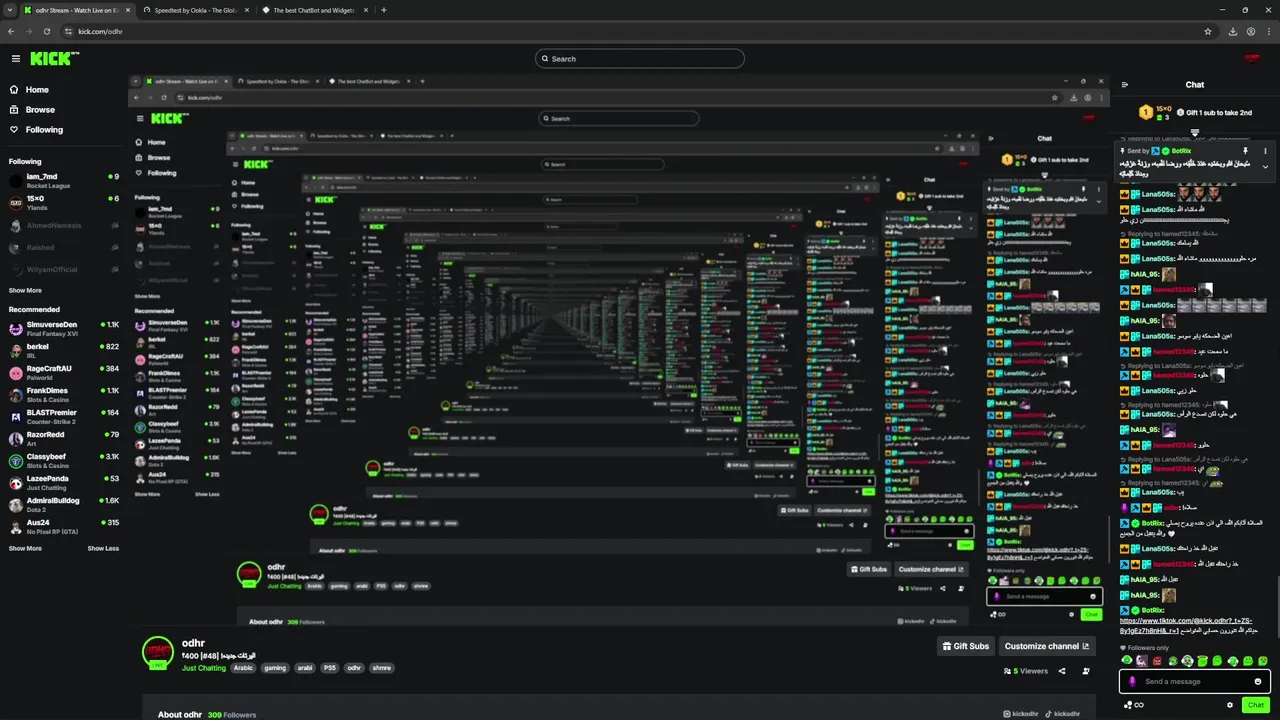Open SimuverseDen recommended channel
The height and width of the screenshot is (720, 1280).
pos(64,328)
